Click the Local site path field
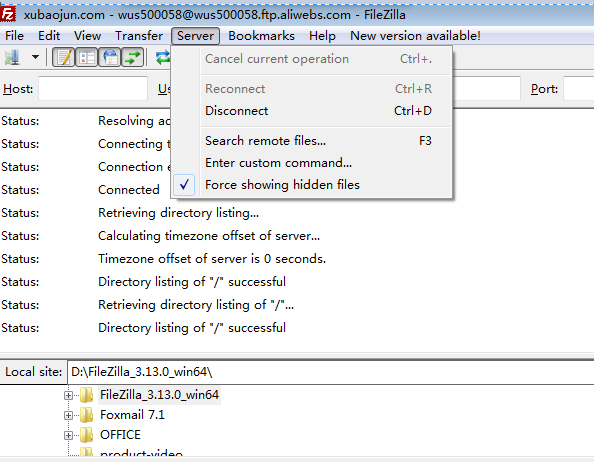594x462 pixels. (x=330, y=372)
